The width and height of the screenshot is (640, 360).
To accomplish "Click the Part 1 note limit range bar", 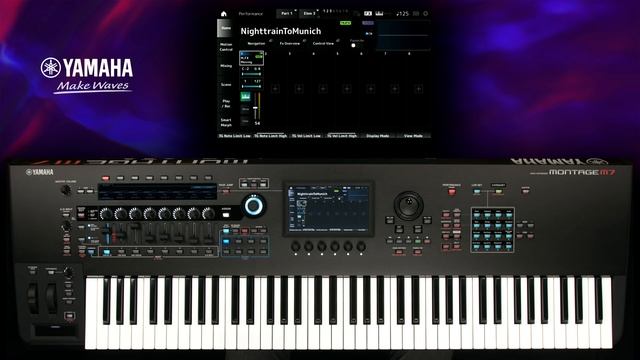I will coord(252,74).
